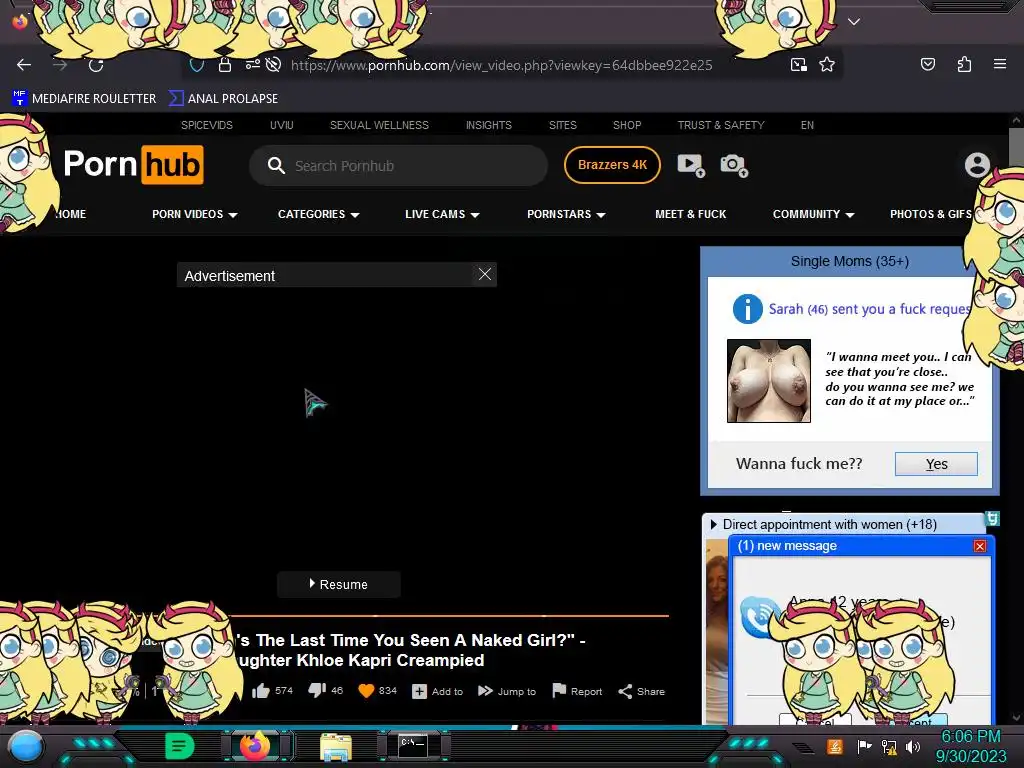
Task: Open the SHOP top link
Action: 627,125
